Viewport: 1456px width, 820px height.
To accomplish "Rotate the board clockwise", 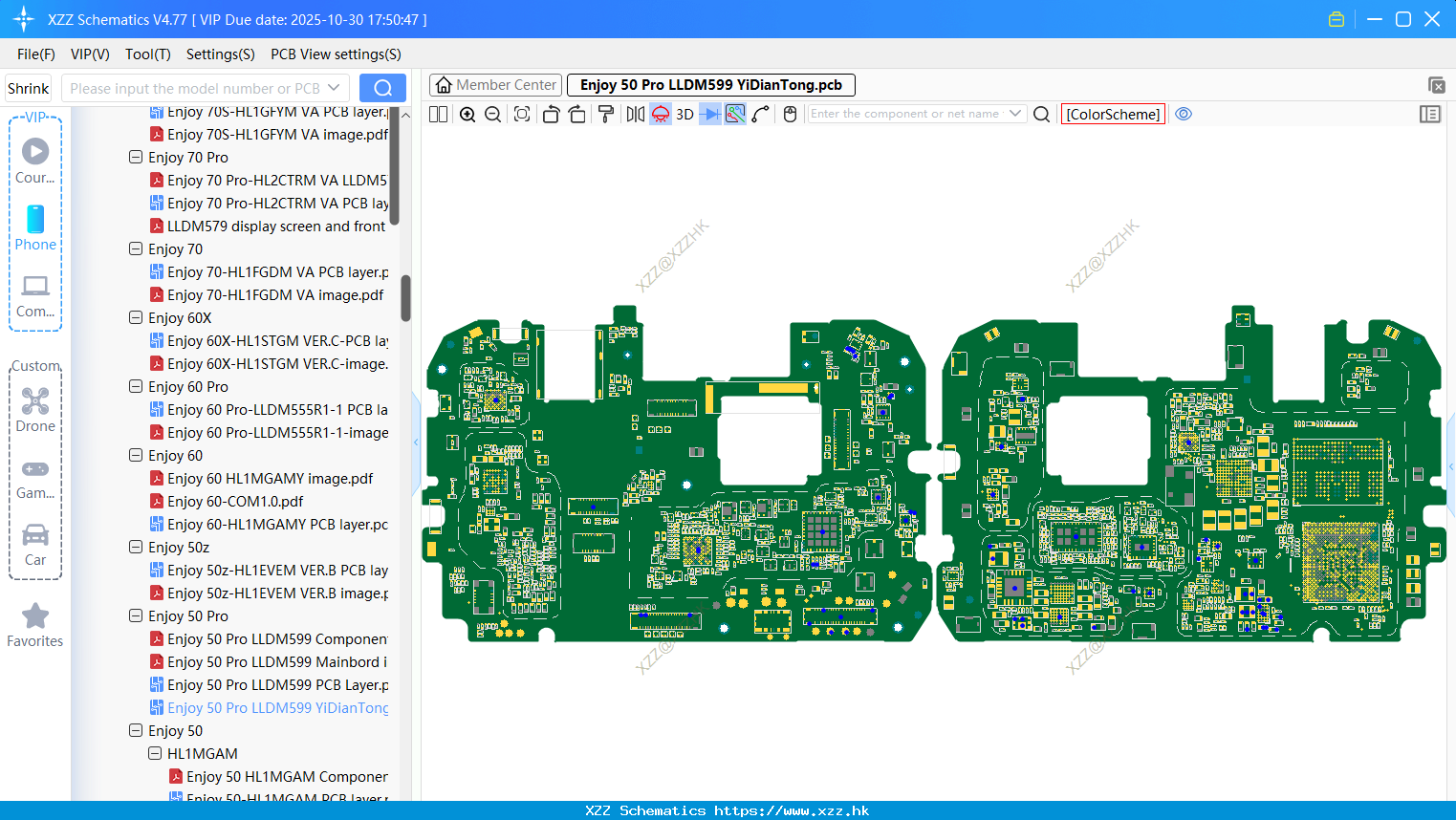I will tap(576, 114).
